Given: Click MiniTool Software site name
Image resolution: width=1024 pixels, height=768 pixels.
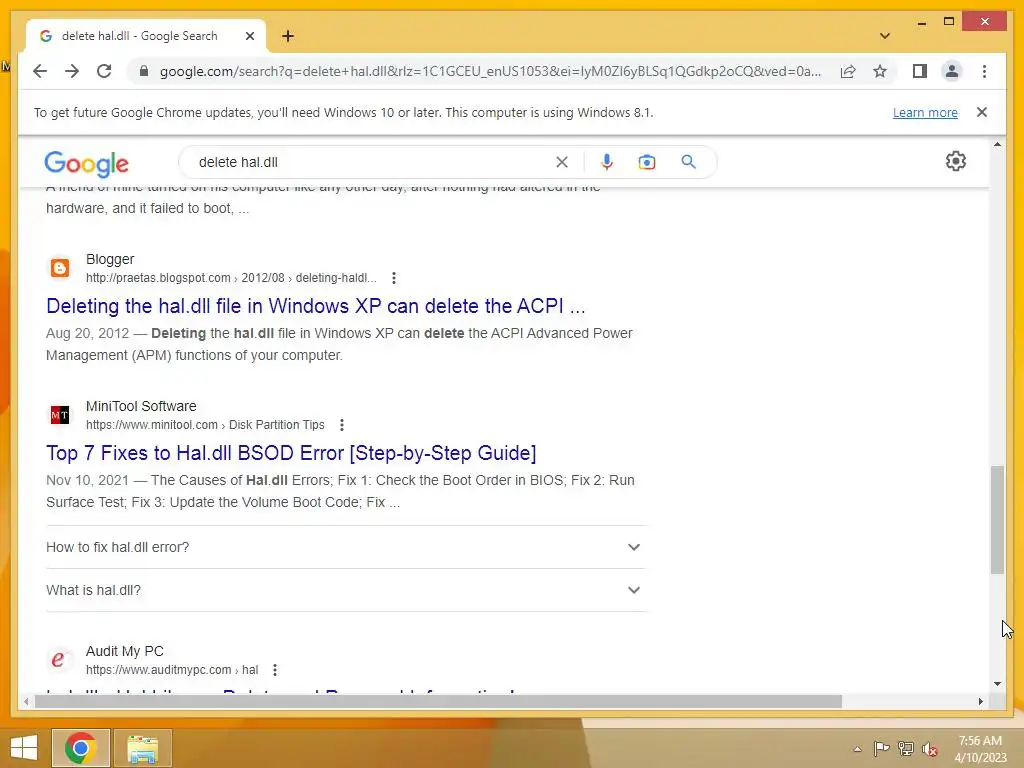Looking at the screenshot, I should [x=140, y=406].
